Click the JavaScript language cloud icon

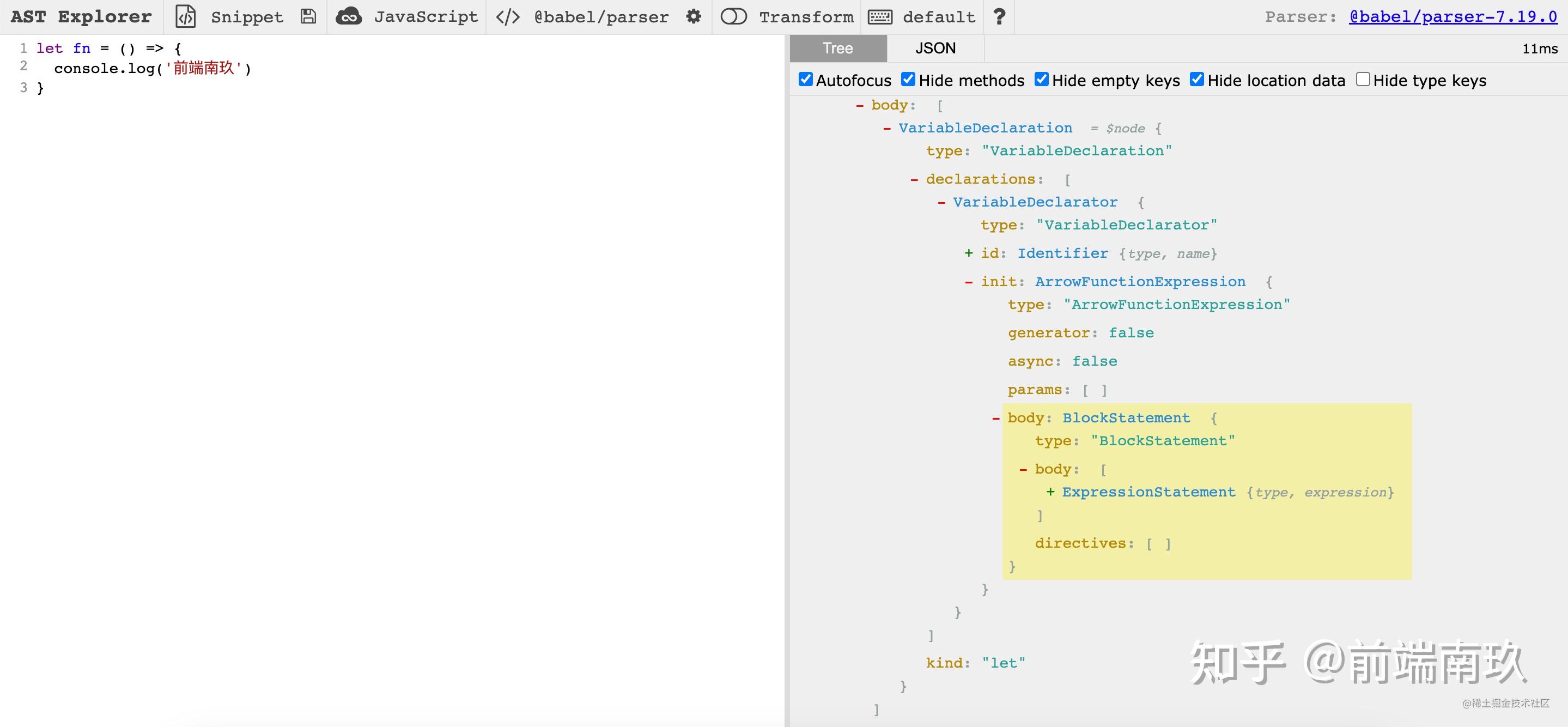[x=349, y=16]
